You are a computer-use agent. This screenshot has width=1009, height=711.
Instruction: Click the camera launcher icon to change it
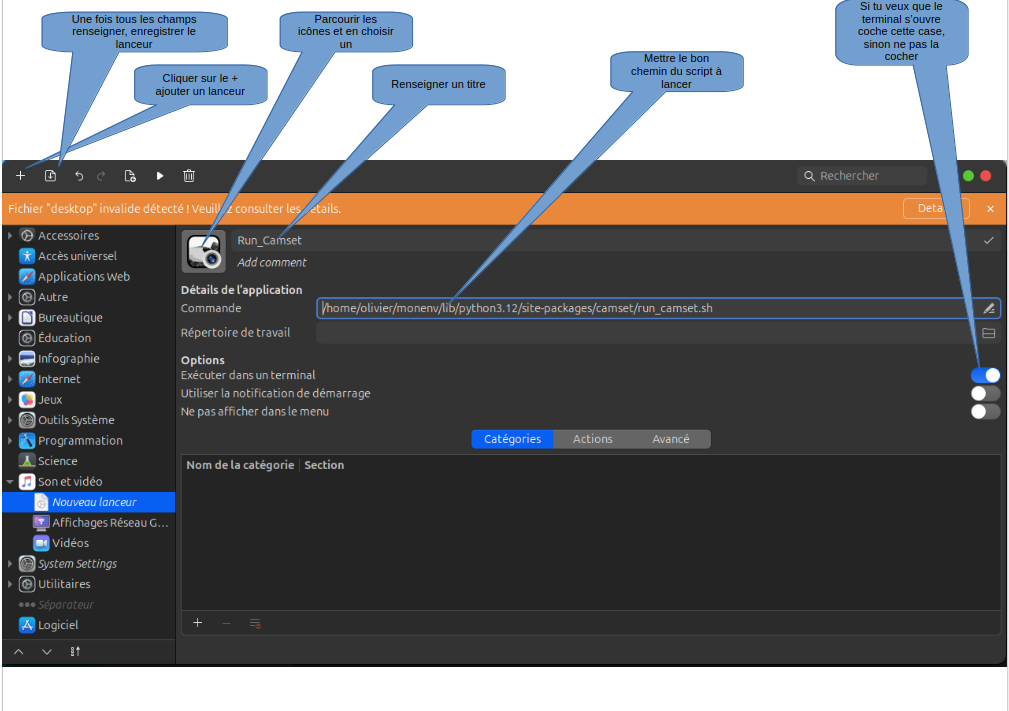coord(204,252)
